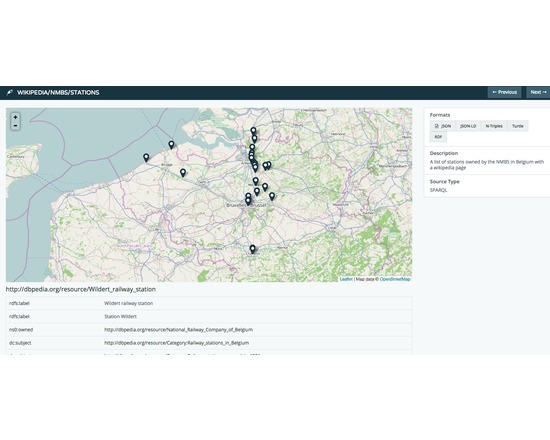Zoom in with the map plus button
Viewport: 550px width, 440px height.
pos(15,117)
